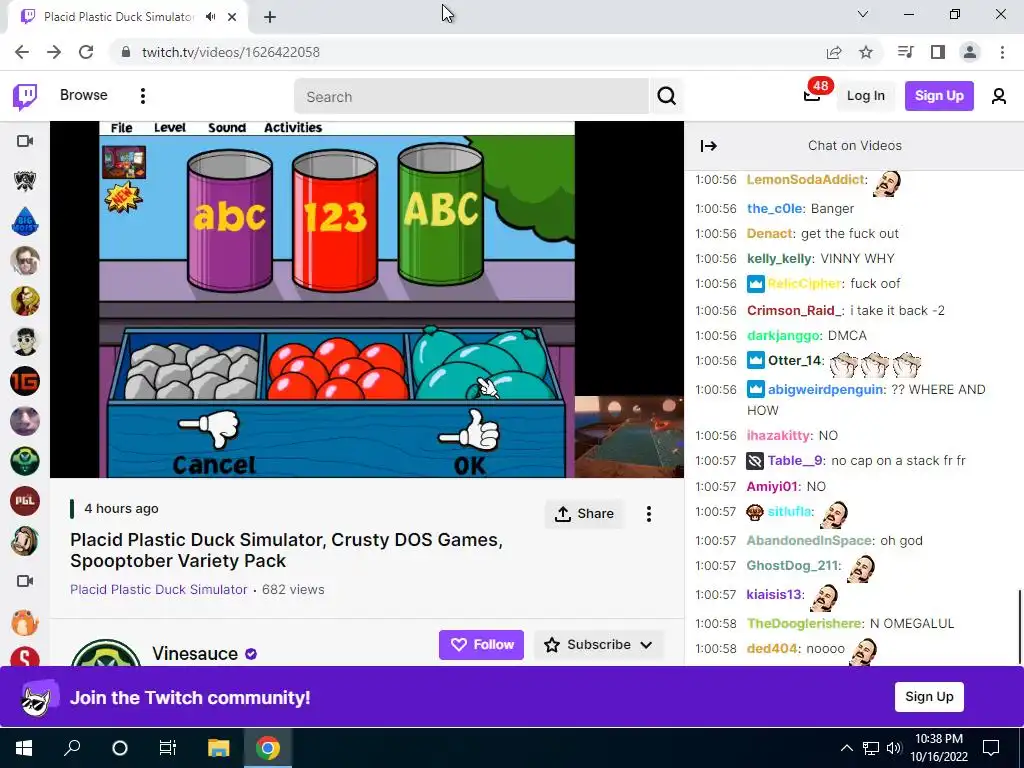The height and width of the screenshot is (768, 1024).
Task: Open the volume control in system tray
Action: (x=893, y=748)
